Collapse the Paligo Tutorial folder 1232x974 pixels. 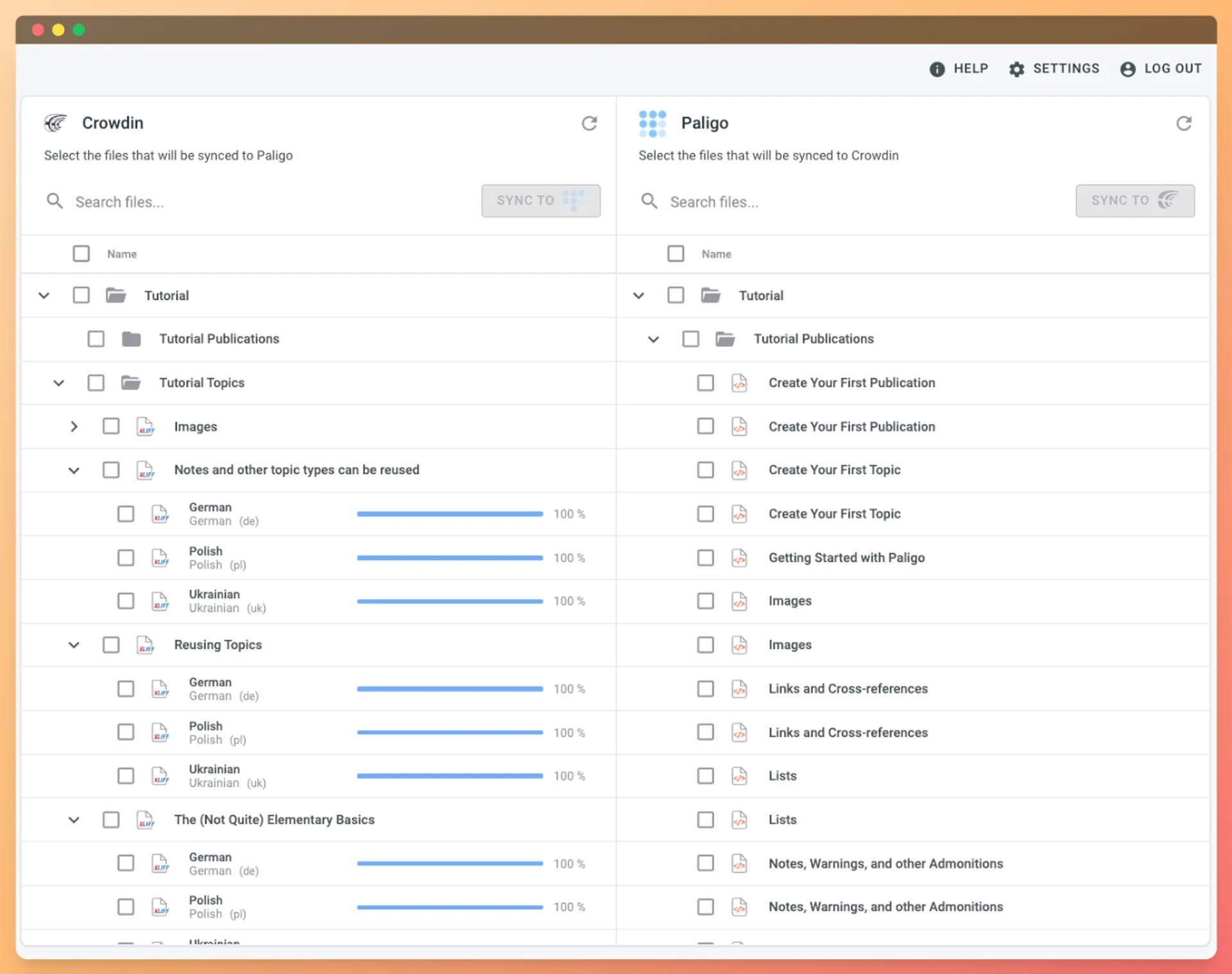pyautogui.click(x=638, y=296)
